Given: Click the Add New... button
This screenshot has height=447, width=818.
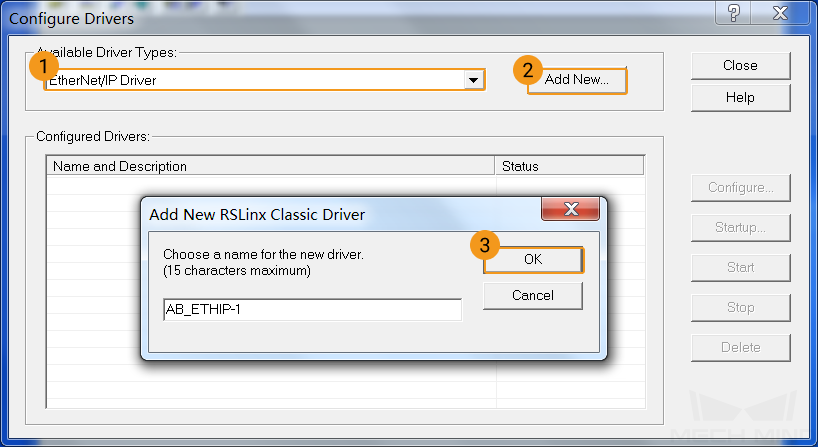Looking at the screenshot, I should click(576, 80).
